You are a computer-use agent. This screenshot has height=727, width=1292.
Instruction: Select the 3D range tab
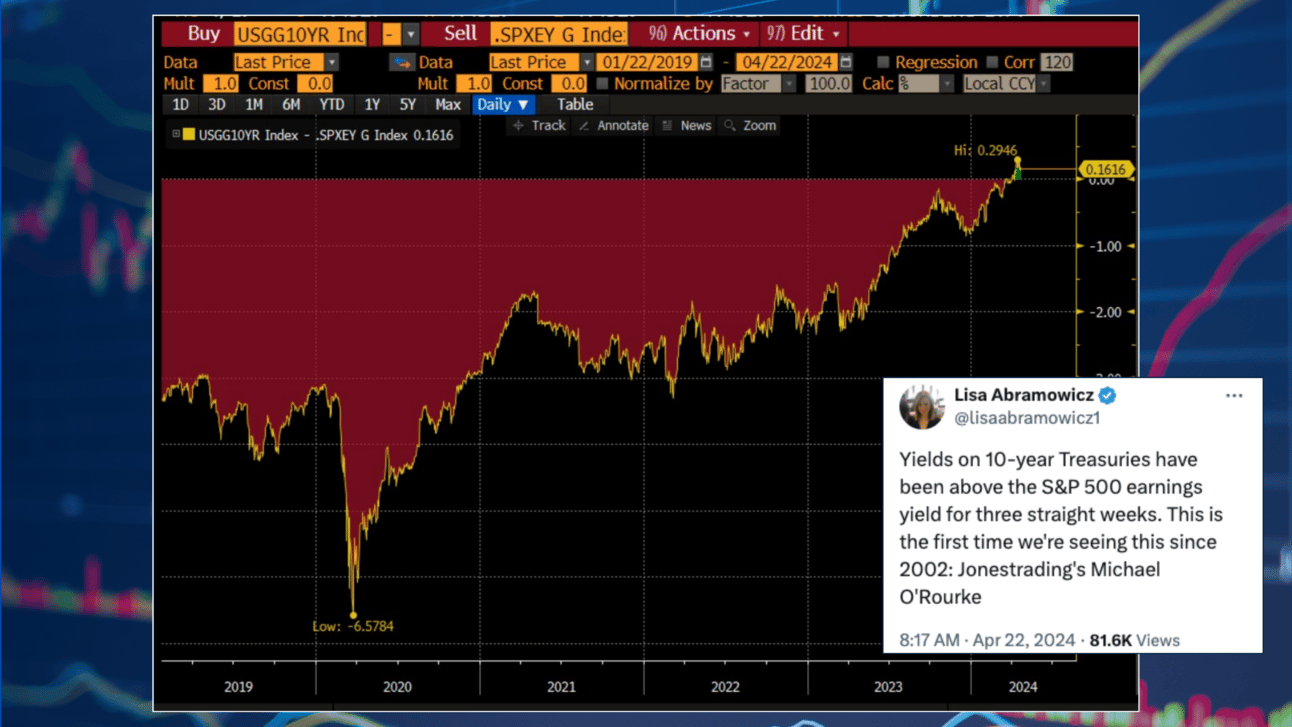point(216,104)
